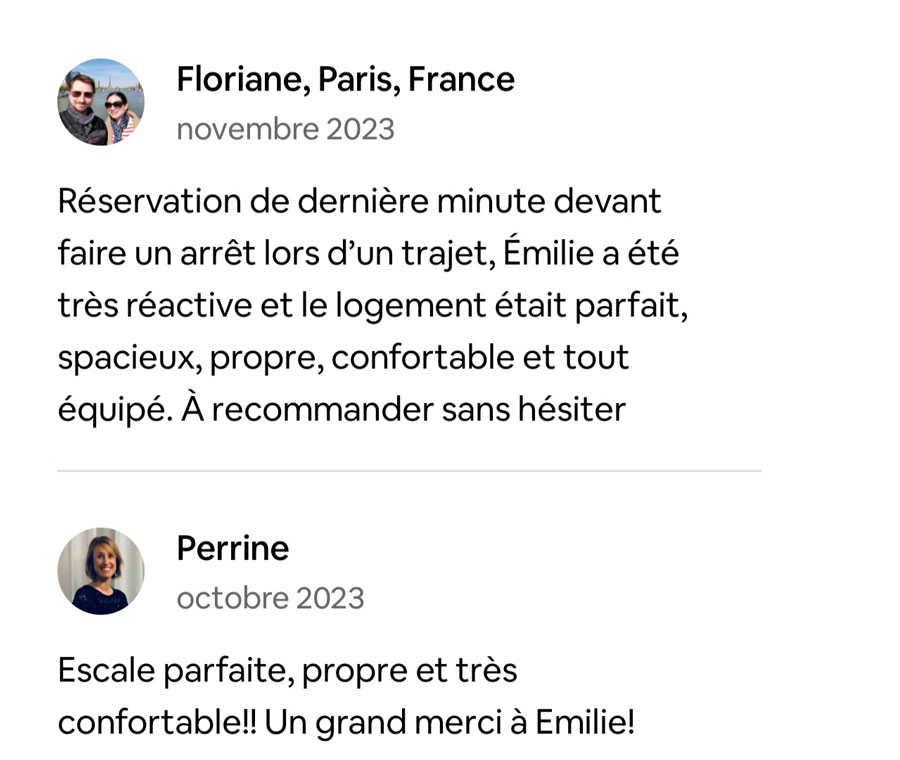This screenshot has width=900, height=760.
Task: Click the word "Émilie" in Floriane's review
Action: 548,252
